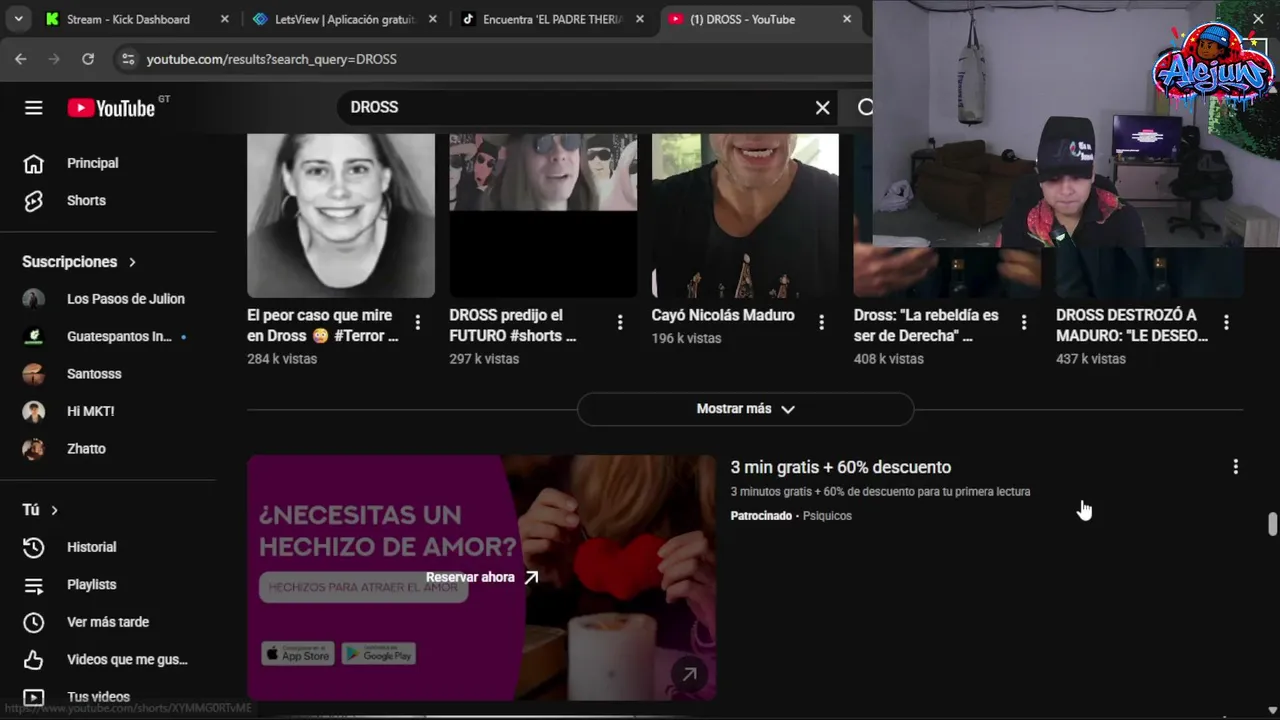Screen dimensions: 1280x720
Task: Open 'Cayó Nicolás Maduro' short thumbnail
Action: tap(745, 215)
